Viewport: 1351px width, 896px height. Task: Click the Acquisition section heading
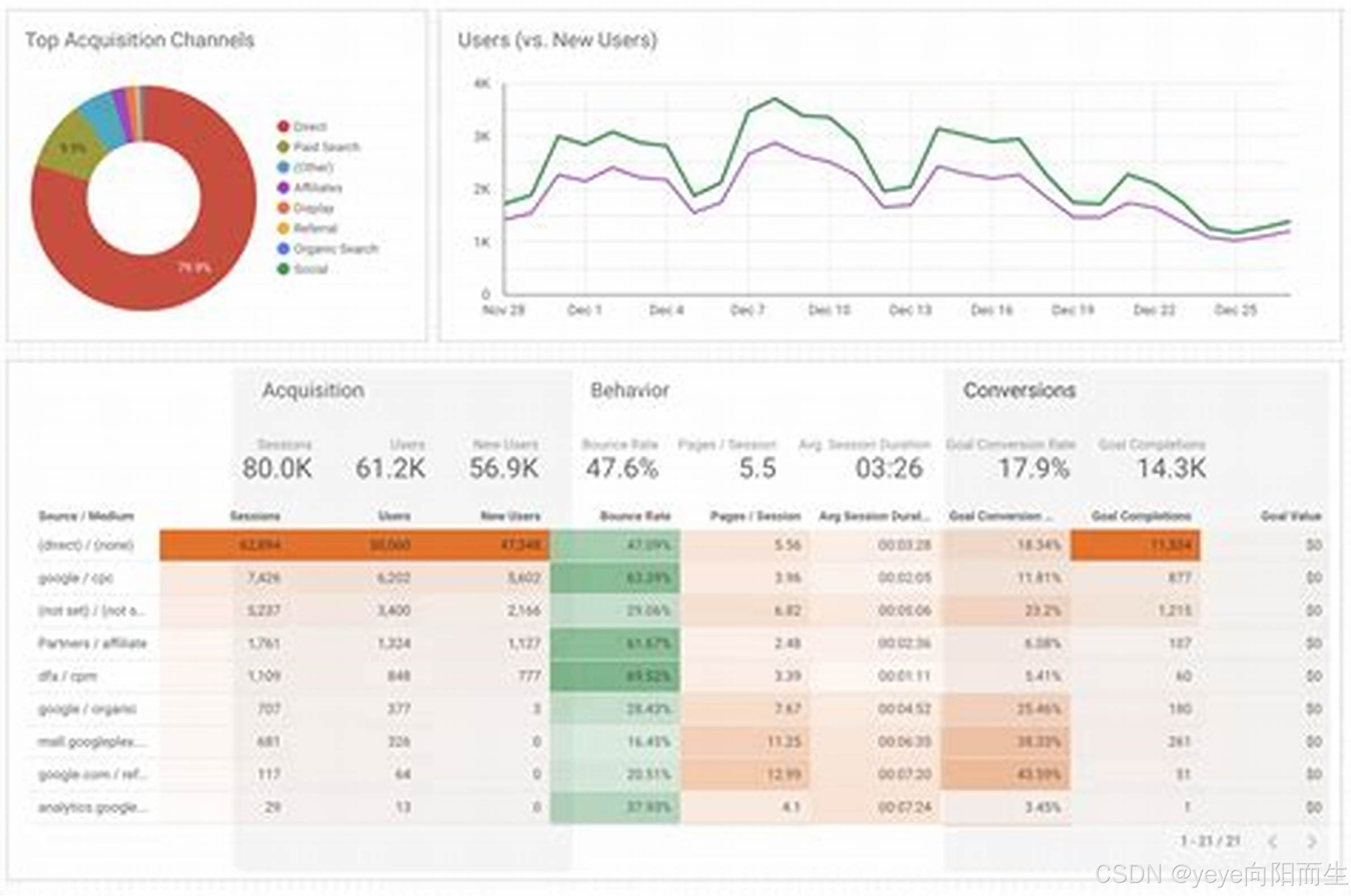[313, 390]
